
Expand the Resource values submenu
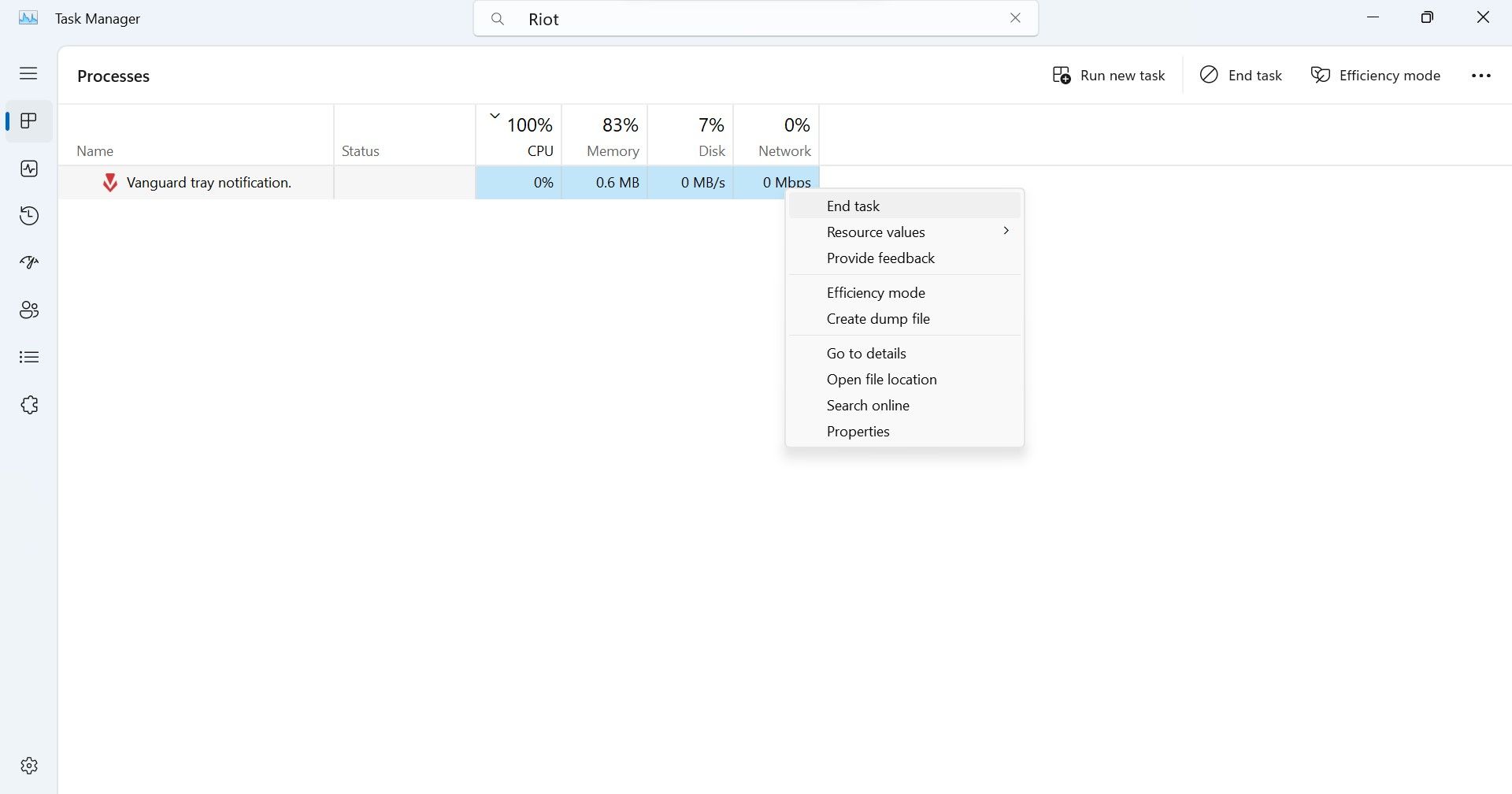pos(904,232)
